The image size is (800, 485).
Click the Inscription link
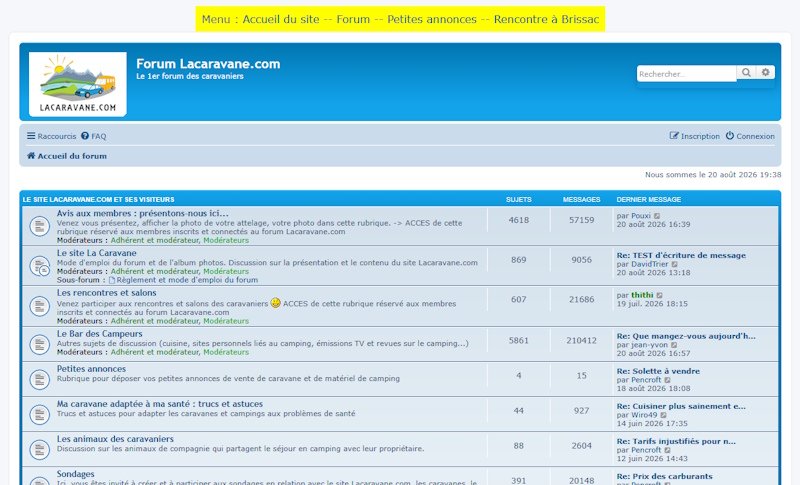[x=695, y=136]
